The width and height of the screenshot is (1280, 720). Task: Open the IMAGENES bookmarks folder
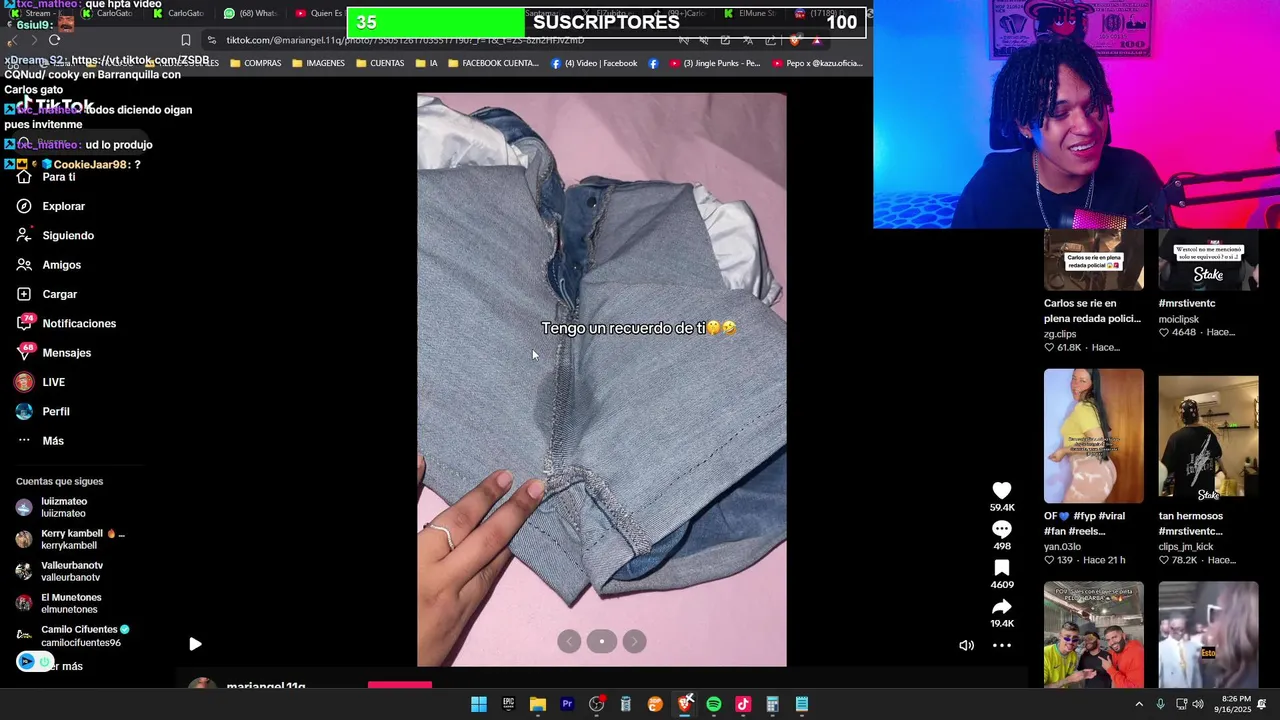click(x=319, y=63)
